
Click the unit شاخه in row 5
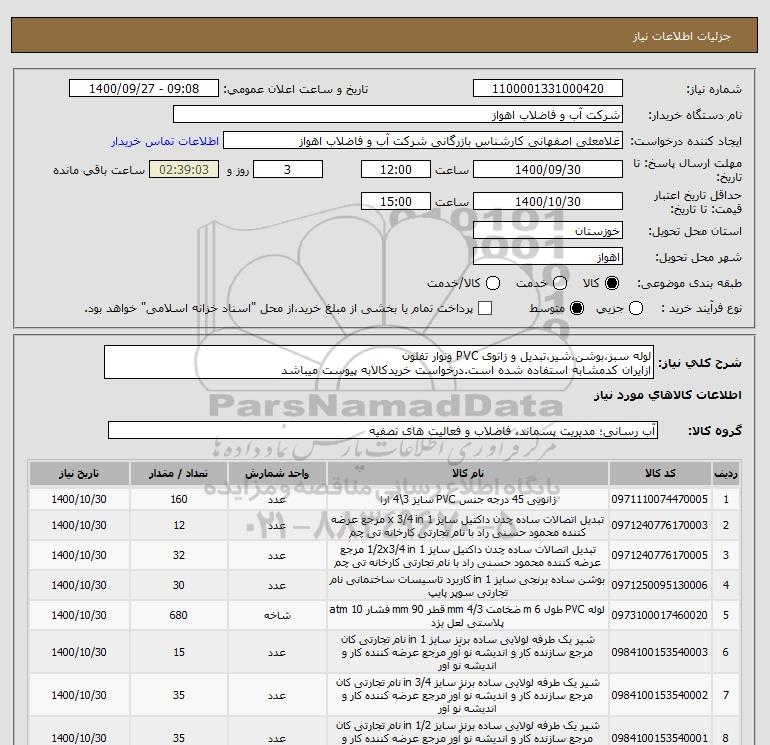click(x=277, y=615)
